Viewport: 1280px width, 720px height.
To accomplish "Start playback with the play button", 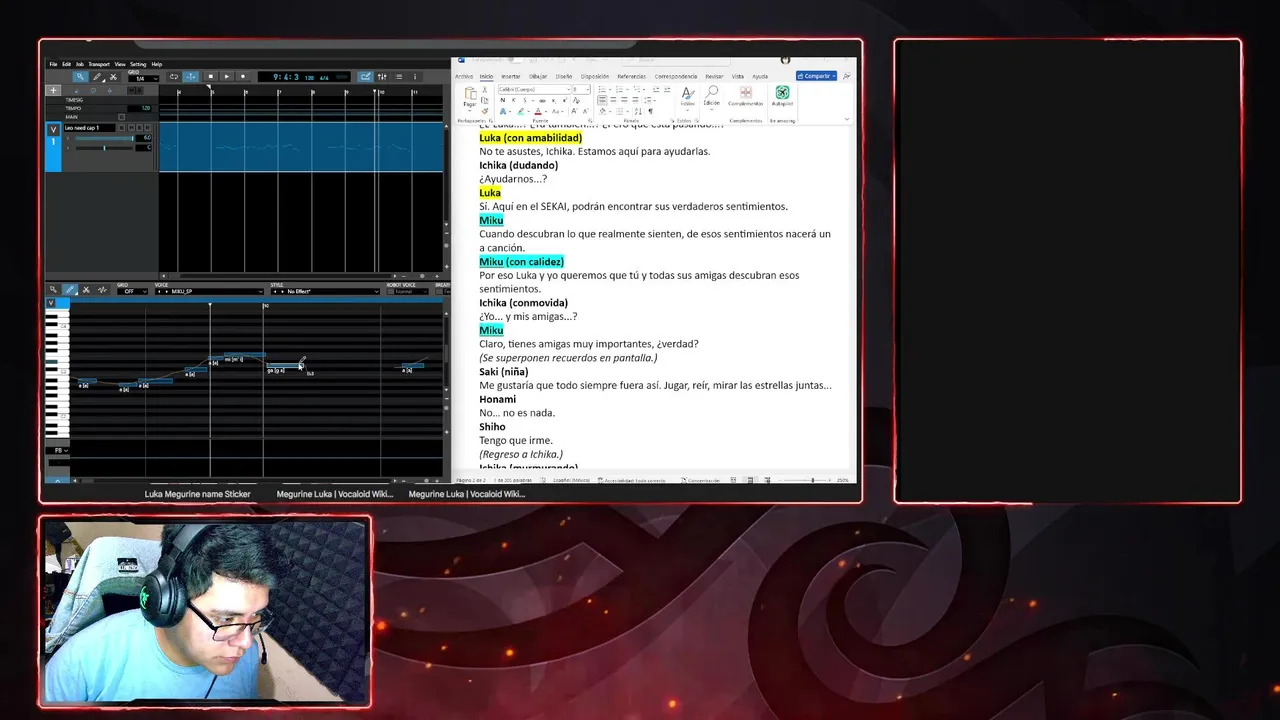I will pyautogui.click(x=227, y=77).
